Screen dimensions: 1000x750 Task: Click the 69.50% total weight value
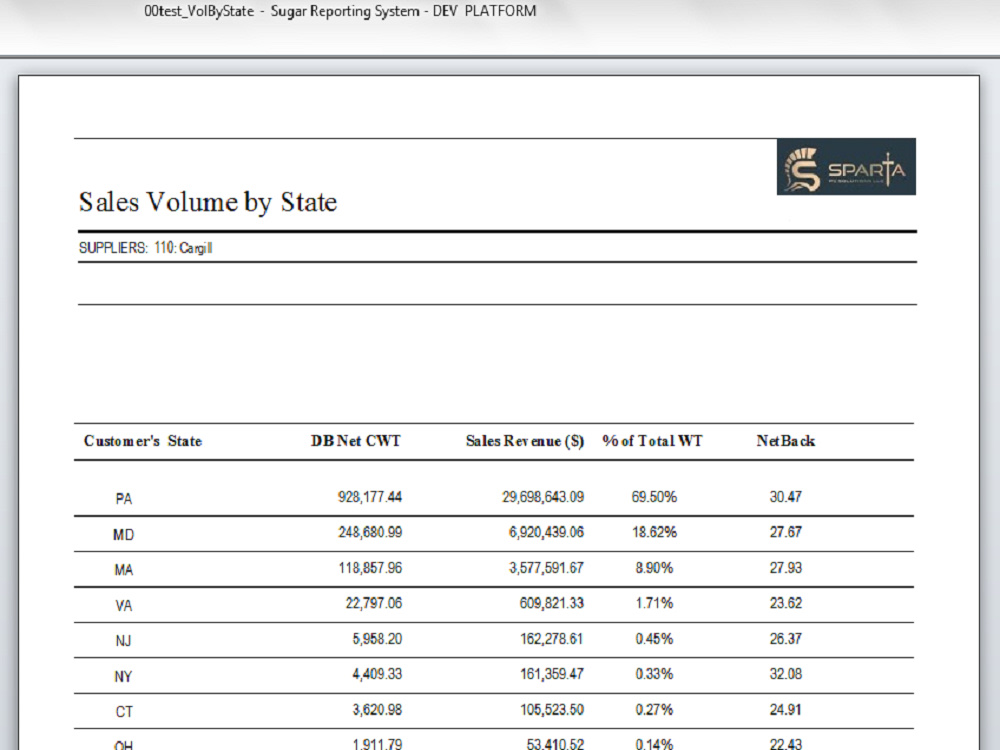tap(654, 497)
